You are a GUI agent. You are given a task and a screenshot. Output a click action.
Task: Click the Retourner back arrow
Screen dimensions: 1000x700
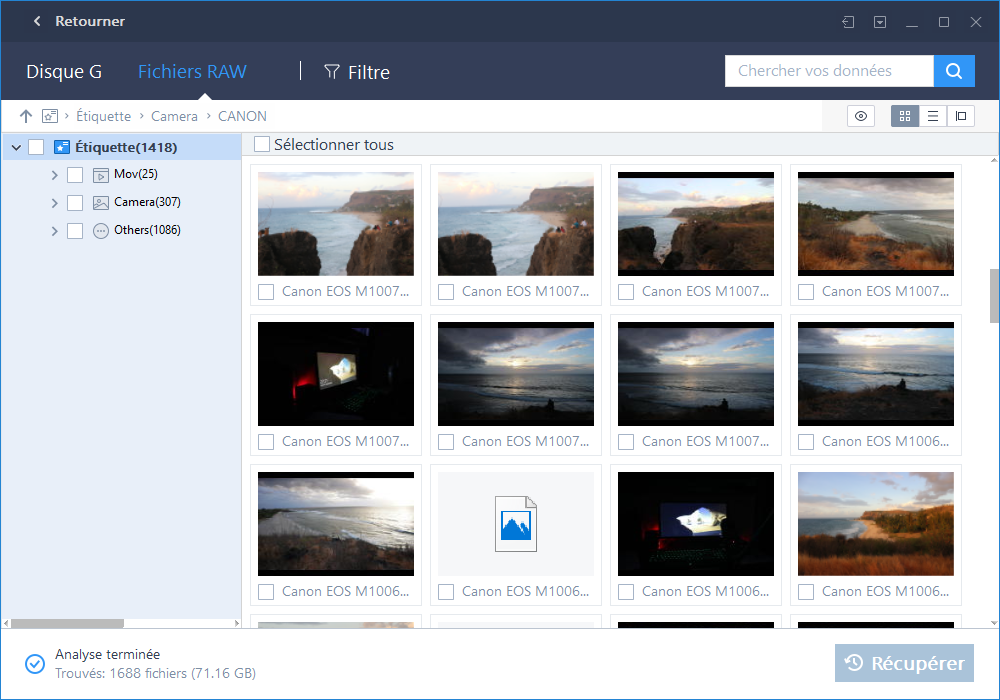coord(37,21)
